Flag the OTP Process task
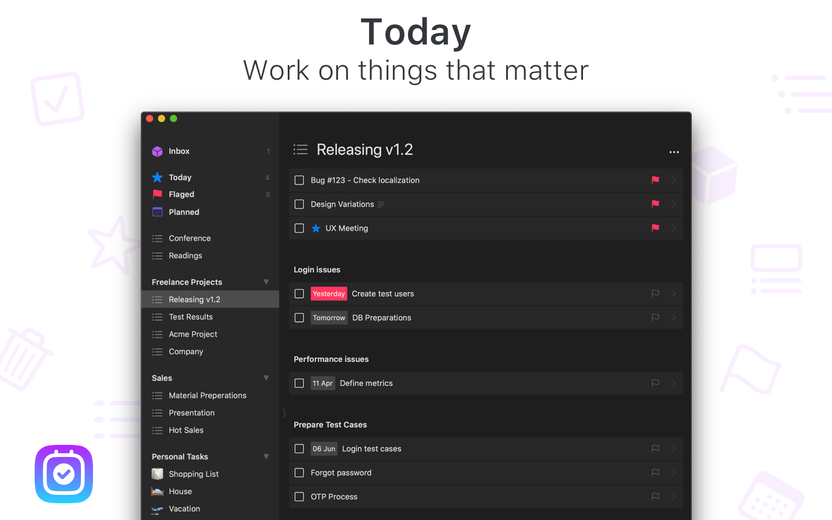This screenshot has height=520, width=832. [655, 496]
